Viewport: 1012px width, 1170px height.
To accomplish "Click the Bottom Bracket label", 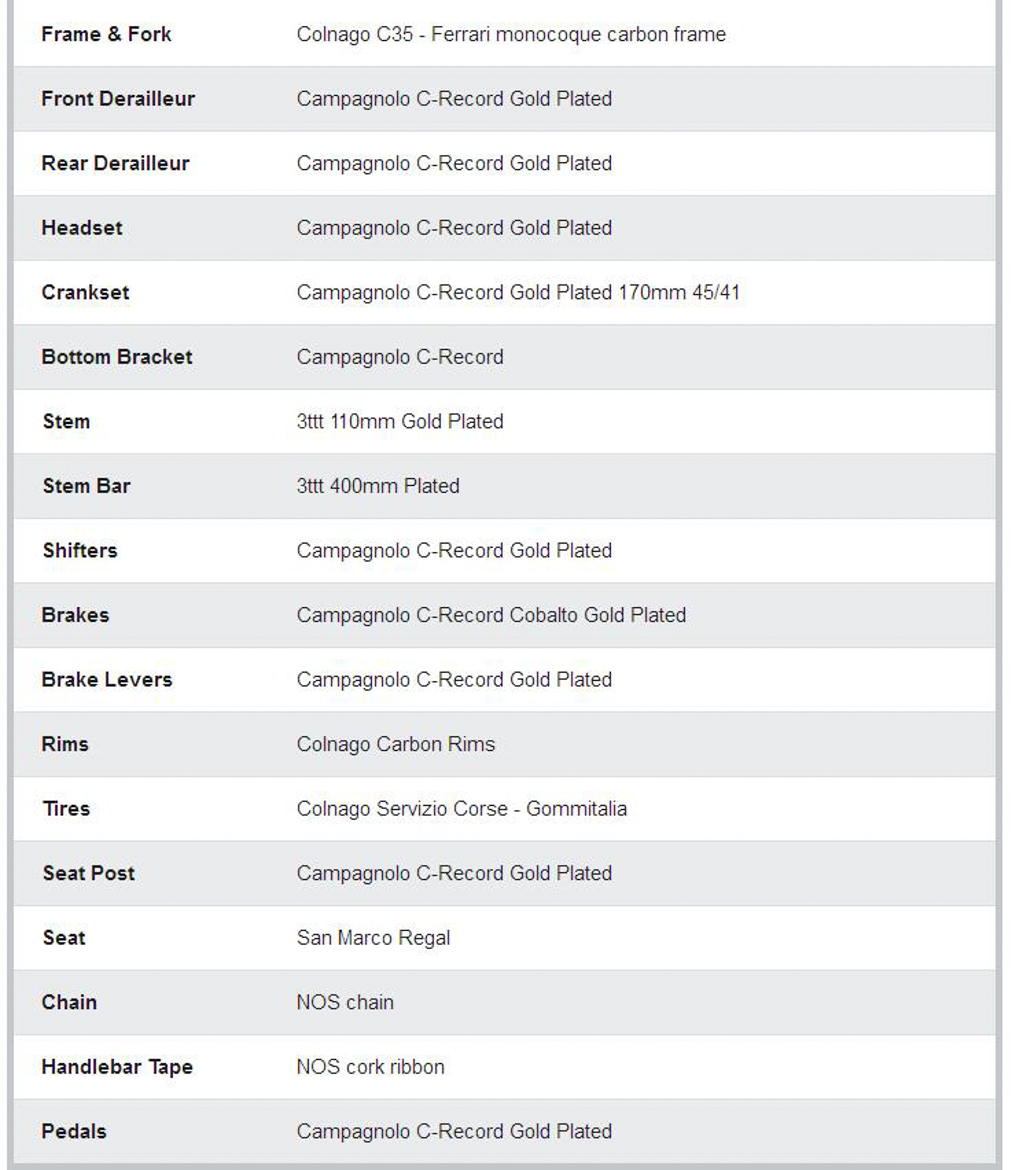I will 117,357.
